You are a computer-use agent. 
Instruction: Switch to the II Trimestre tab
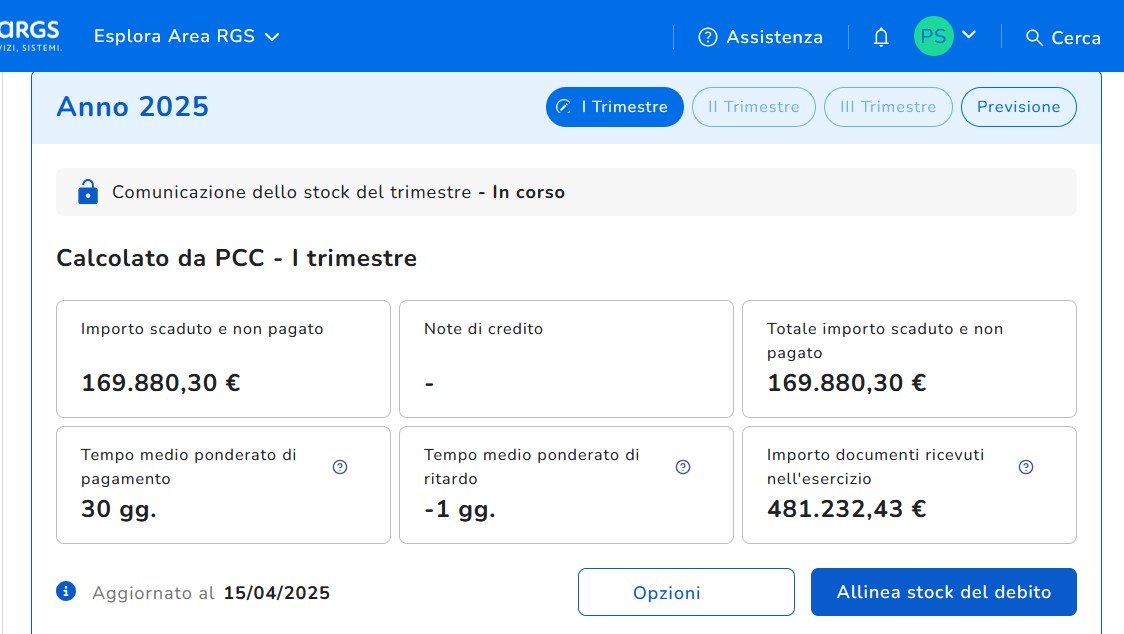click(753, 107)
